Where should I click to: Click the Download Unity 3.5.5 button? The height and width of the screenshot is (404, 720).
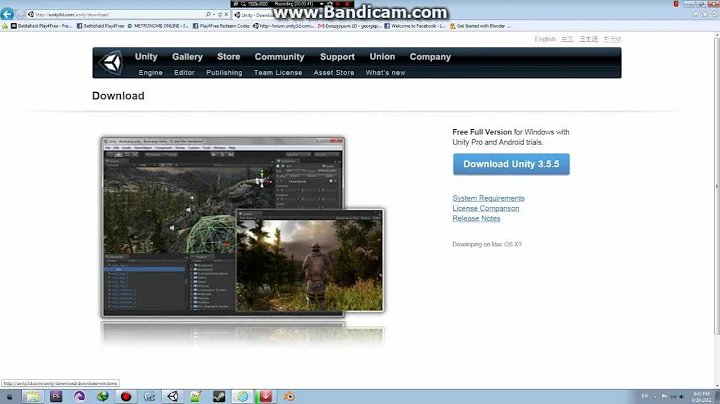click(x=511, y=164)
